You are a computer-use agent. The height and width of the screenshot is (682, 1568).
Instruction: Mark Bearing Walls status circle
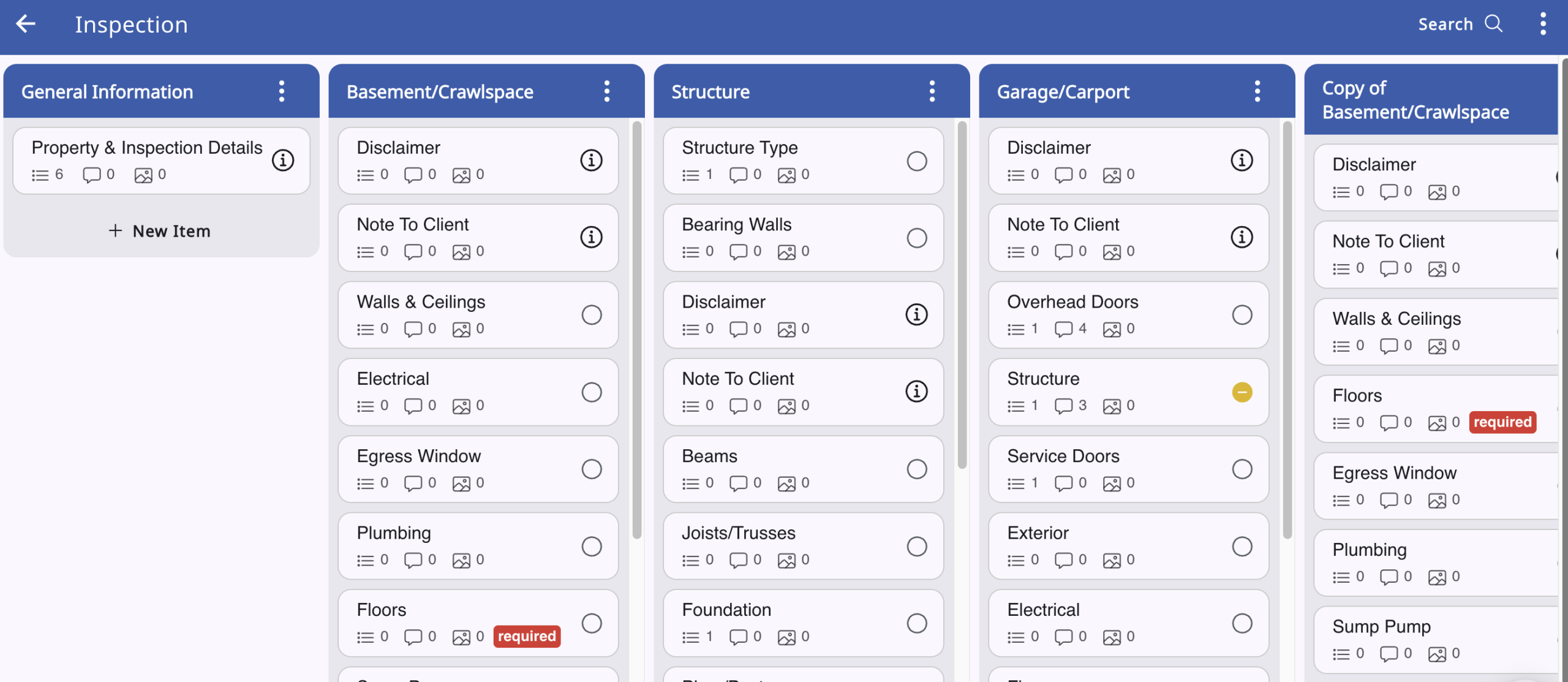point(916,238)
